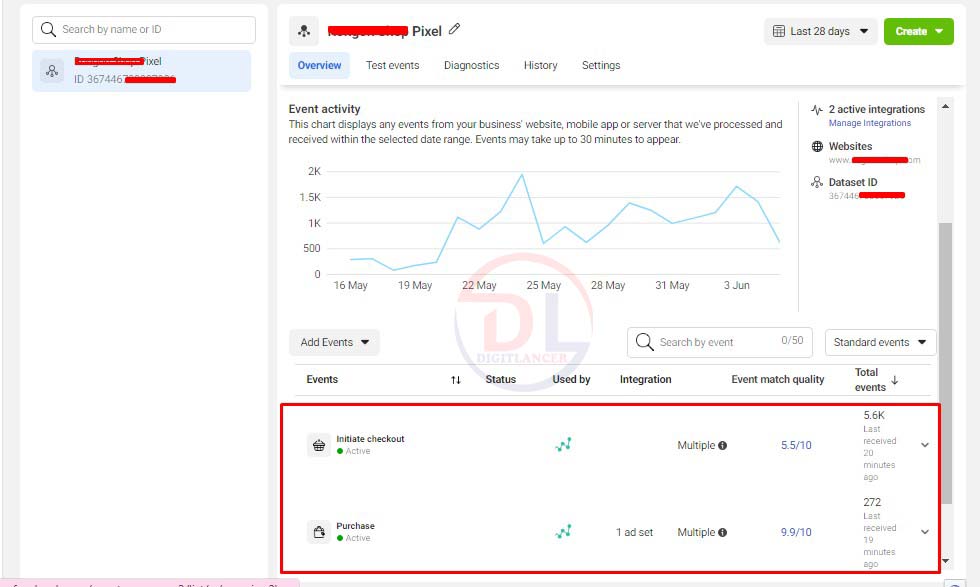The width and height of the screenshot is (980, 587).
Task: Click the active integrations pulse icon
Action: click(817, 110)
